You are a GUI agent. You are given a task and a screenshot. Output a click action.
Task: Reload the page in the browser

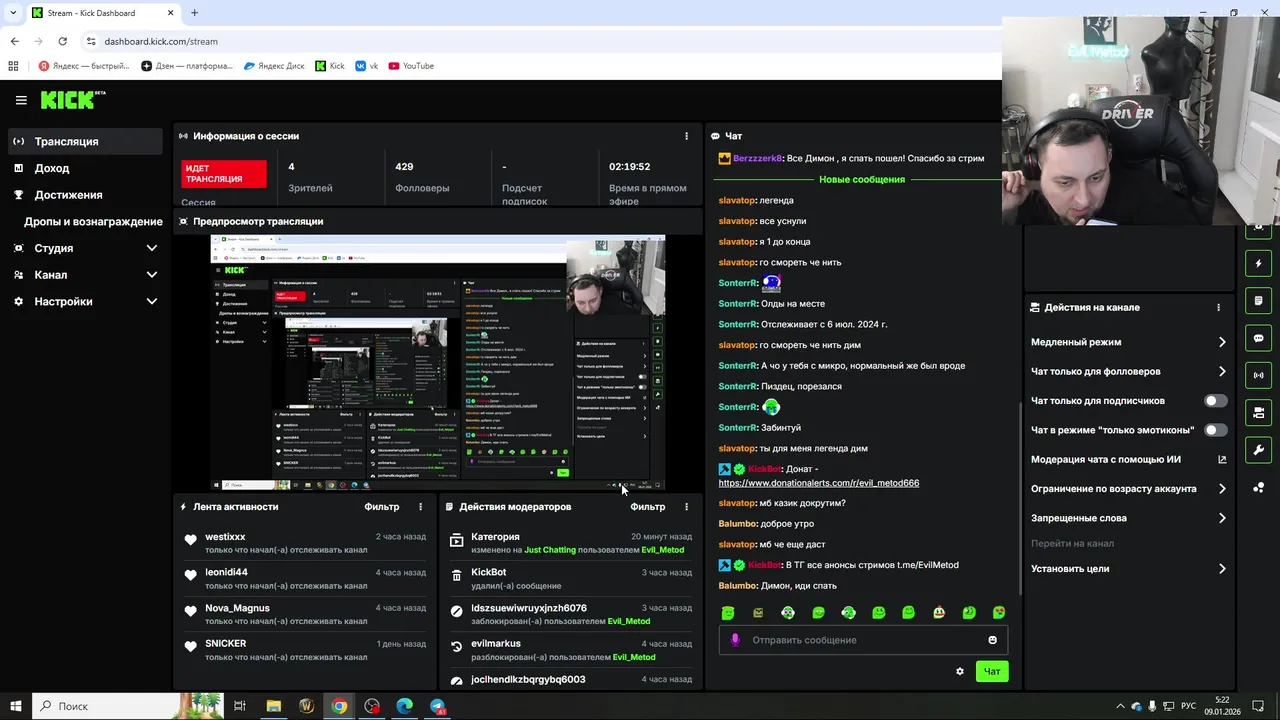pos(62,41)
